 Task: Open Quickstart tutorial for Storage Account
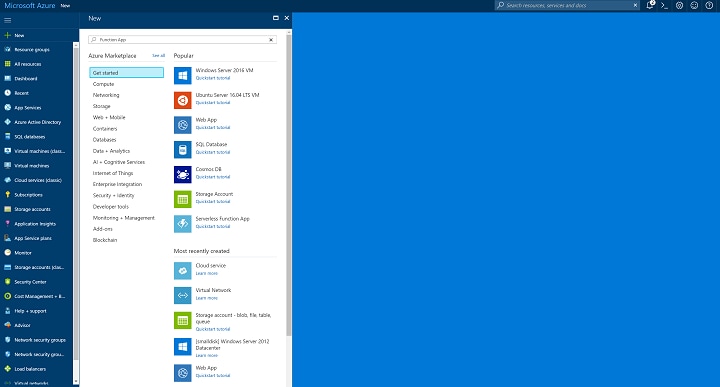213,202
